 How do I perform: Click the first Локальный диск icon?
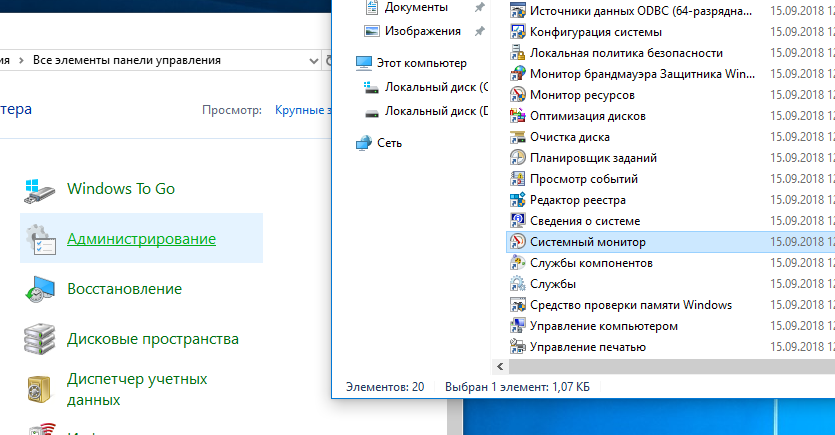(x=371, y=87)
